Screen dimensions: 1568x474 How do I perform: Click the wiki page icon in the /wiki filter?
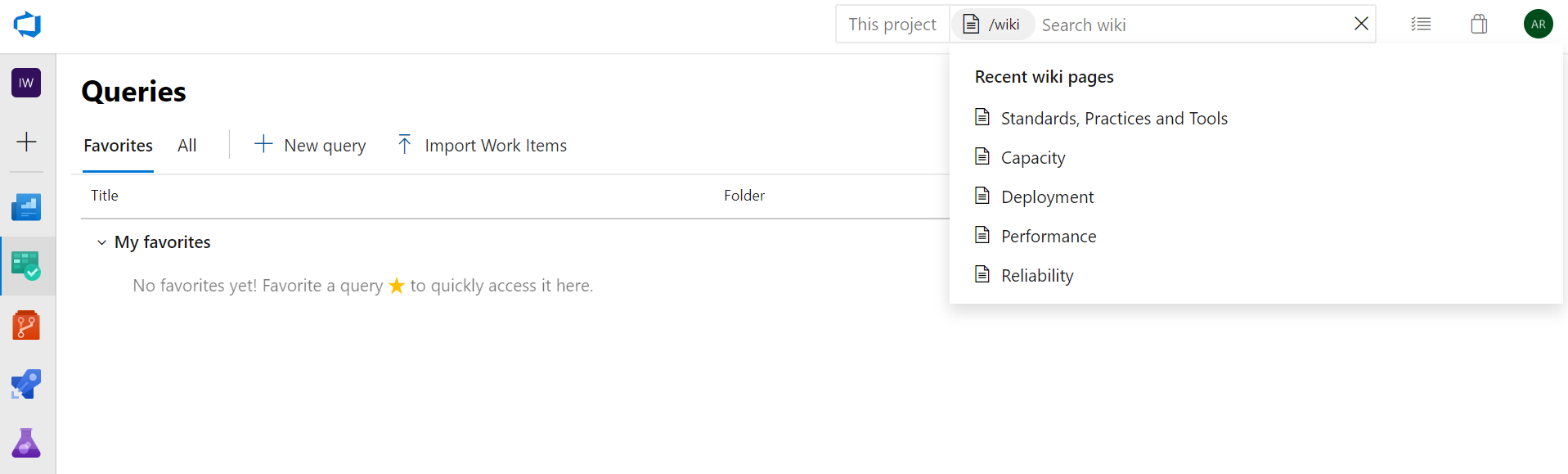[x=970, y=24]
